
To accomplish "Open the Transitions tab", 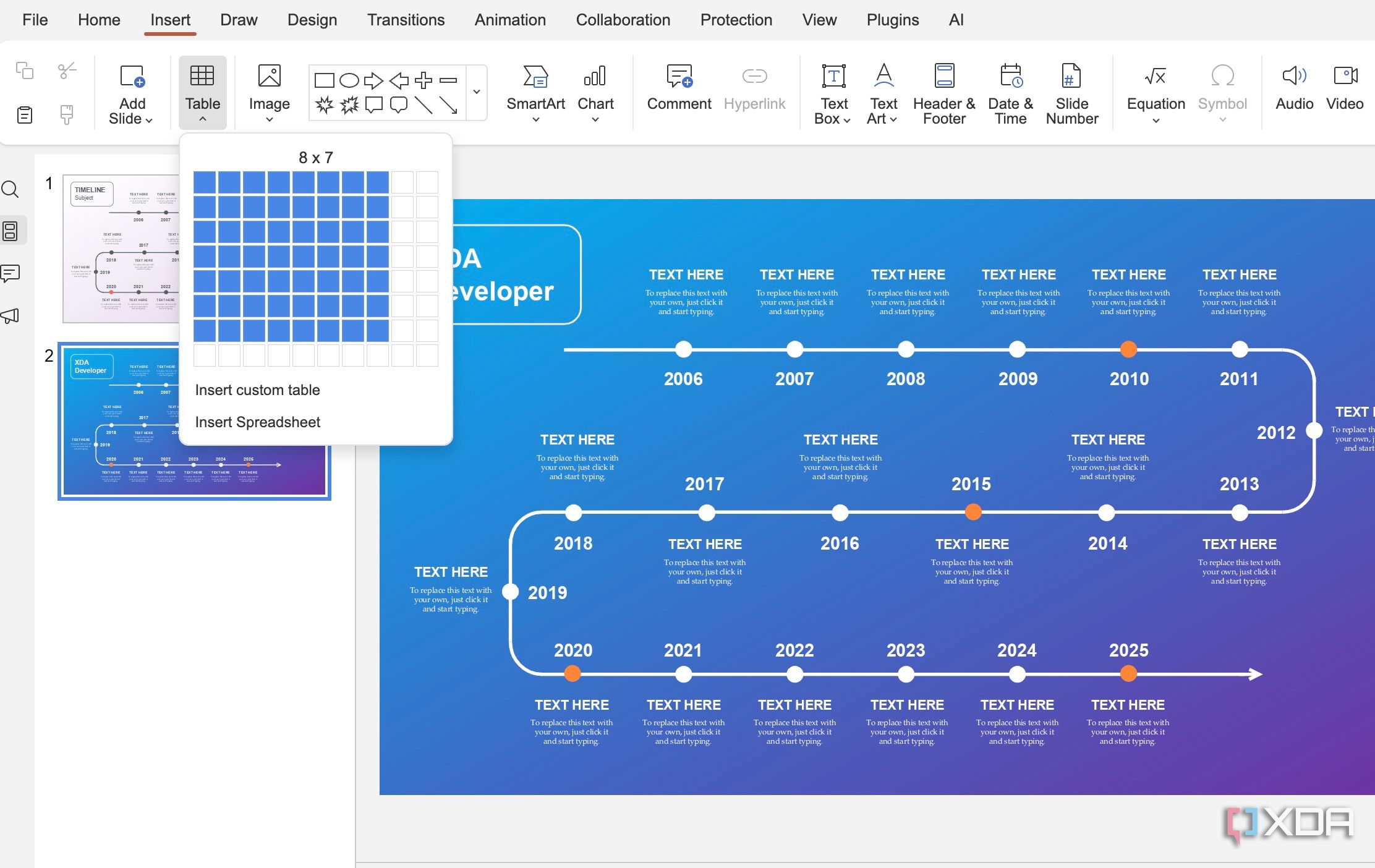I will pyautogui.click(x=406, y=20).
